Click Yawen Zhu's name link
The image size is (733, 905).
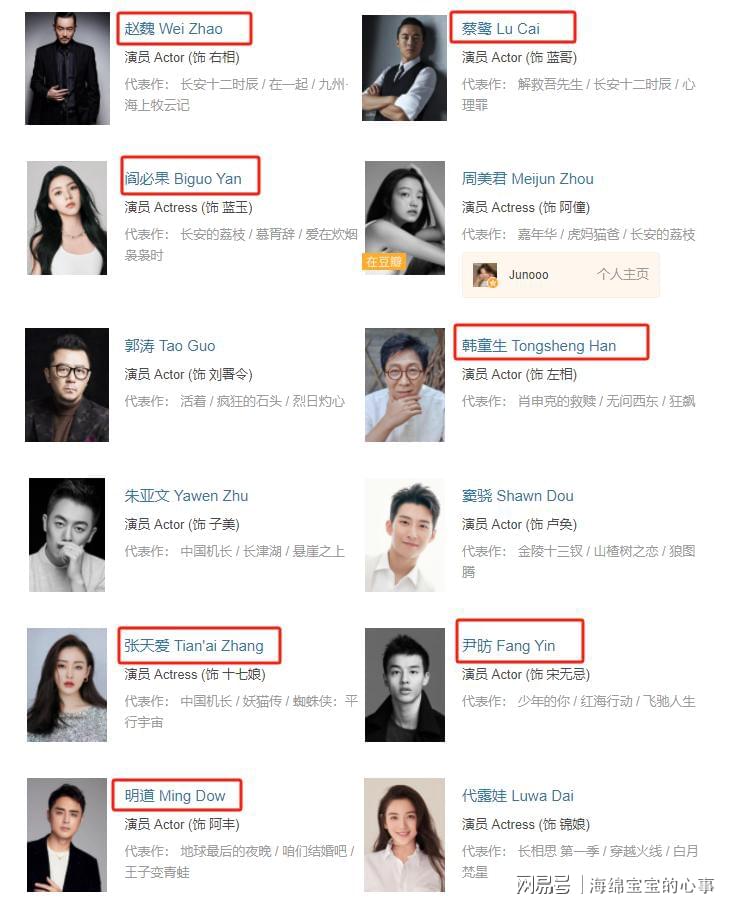tap(186, 496)
